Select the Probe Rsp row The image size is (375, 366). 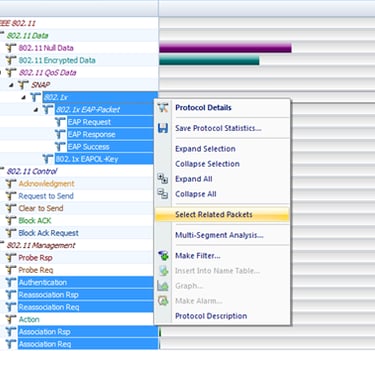(x=35, y=258)
